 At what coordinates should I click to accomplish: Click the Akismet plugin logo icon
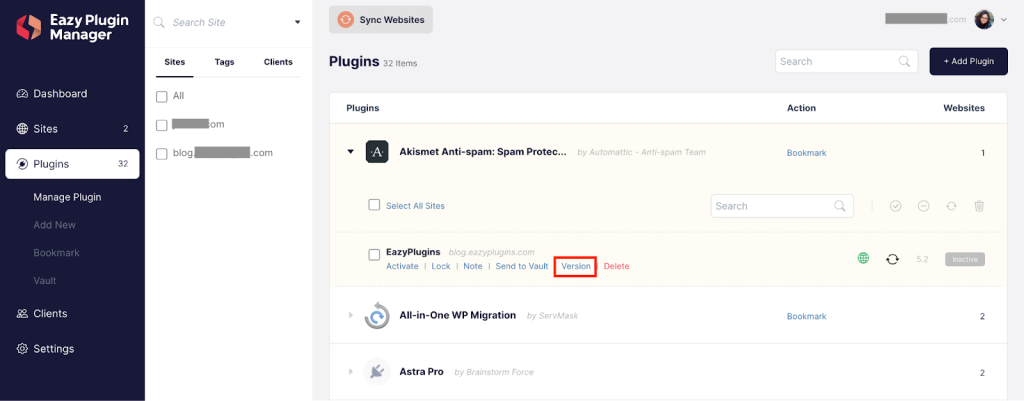coord(377,152)
